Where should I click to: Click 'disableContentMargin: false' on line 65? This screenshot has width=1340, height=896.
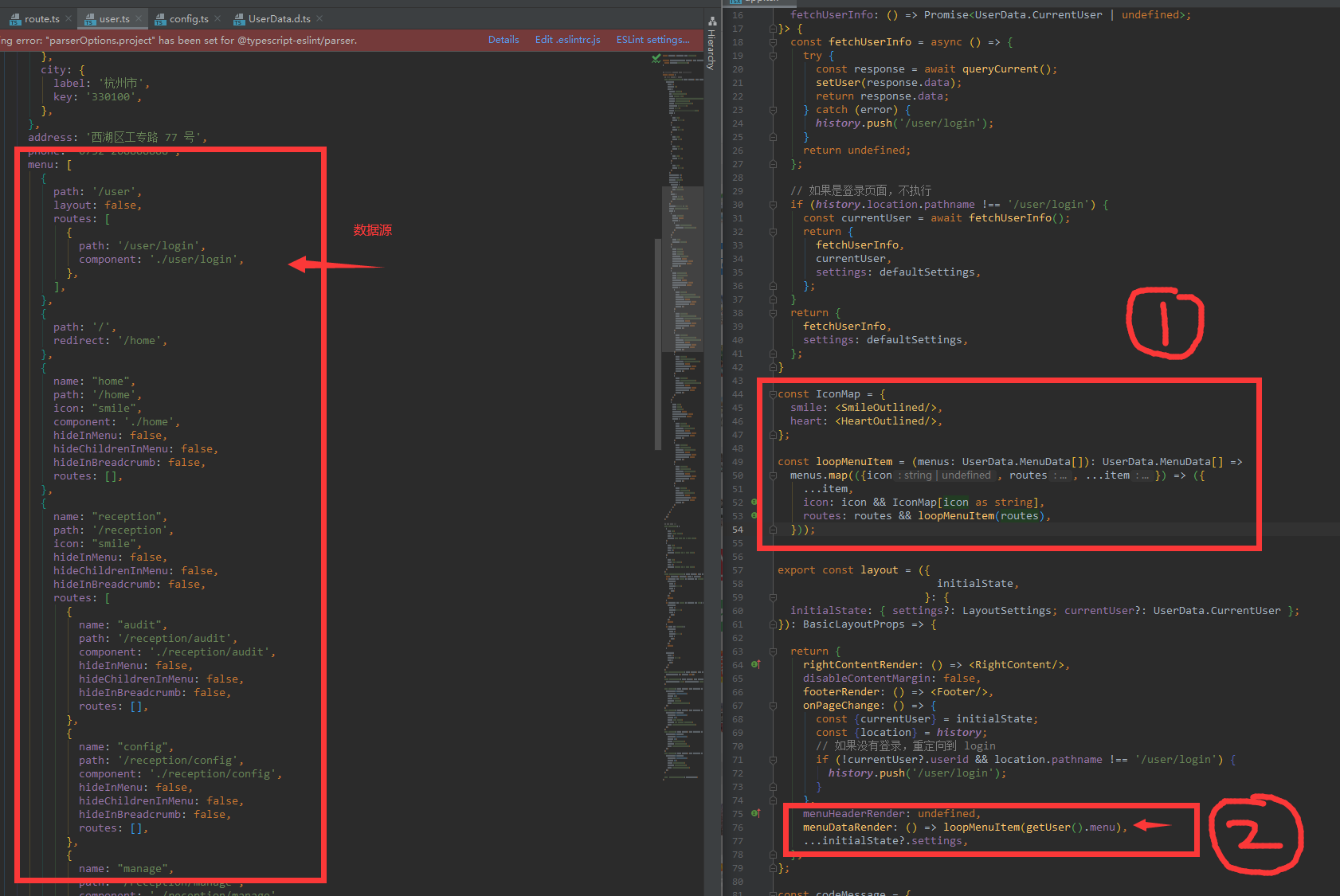point(889,679)
